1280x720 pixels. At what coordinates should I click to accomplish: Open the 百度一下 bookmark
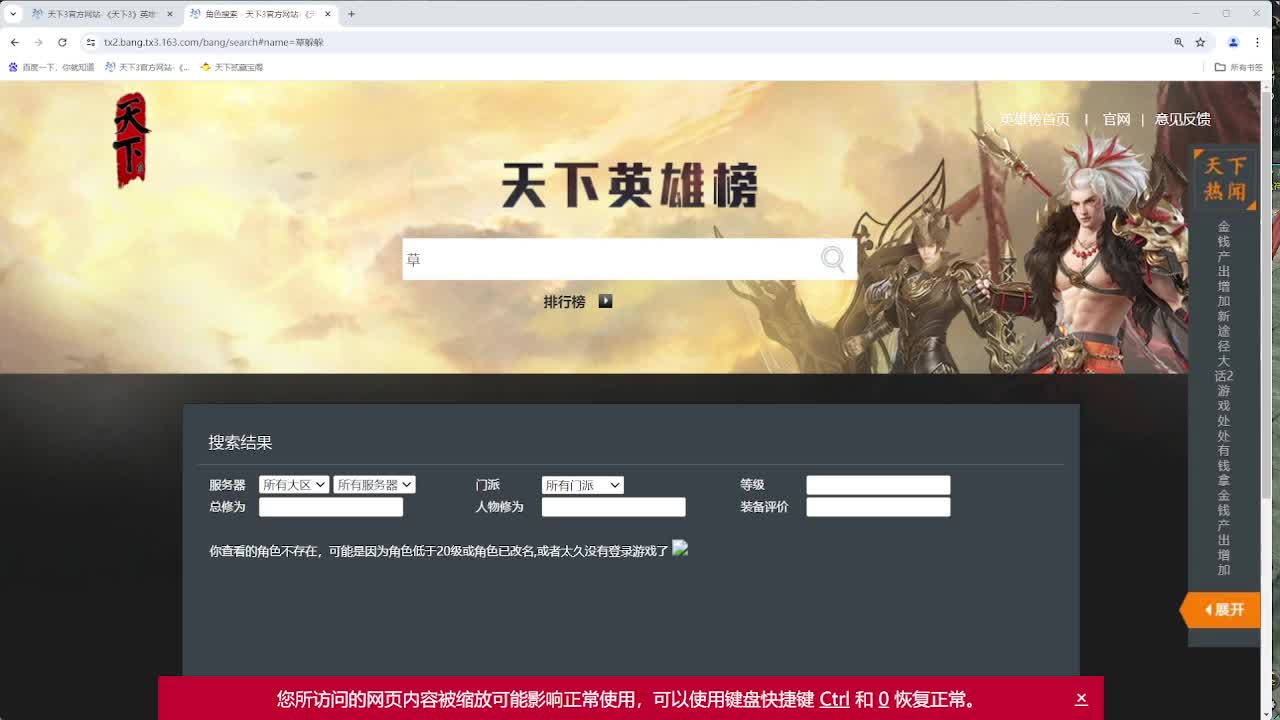click(x=51, y=67)
